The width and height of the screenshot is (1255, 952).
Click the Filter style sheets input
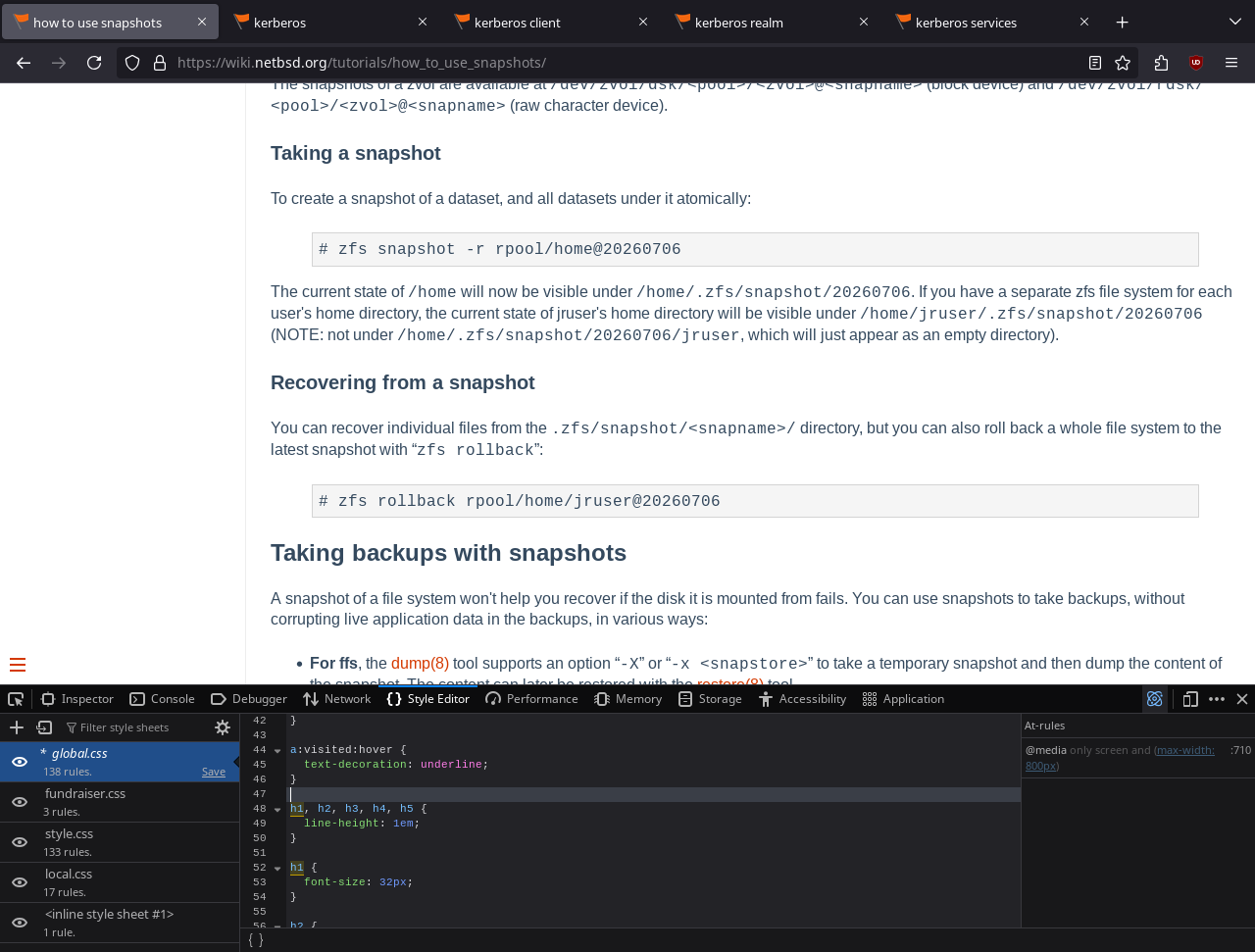pos(132,727)
